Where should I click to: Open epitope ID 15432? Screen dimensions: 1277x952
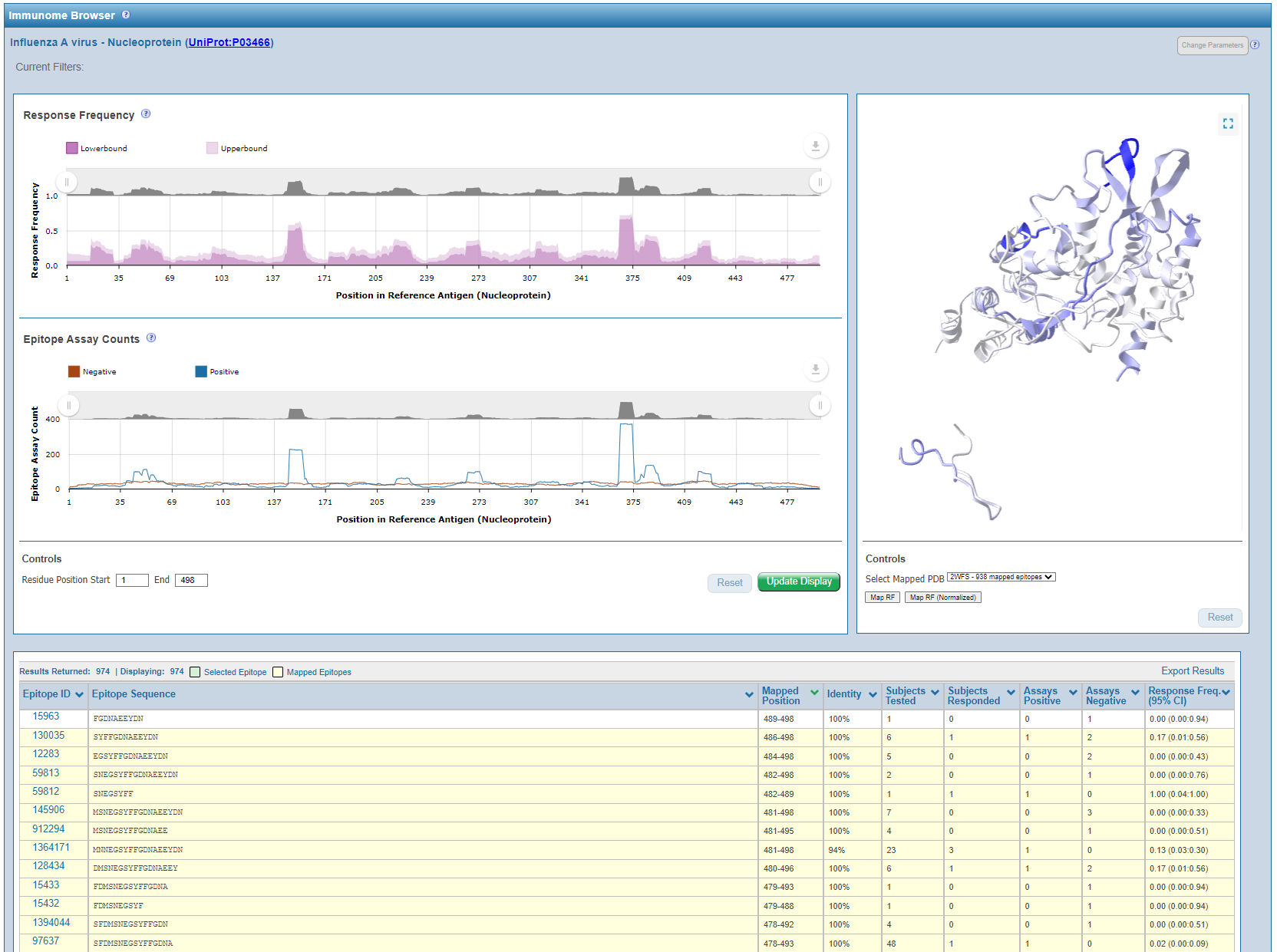(x=46, y=904)
